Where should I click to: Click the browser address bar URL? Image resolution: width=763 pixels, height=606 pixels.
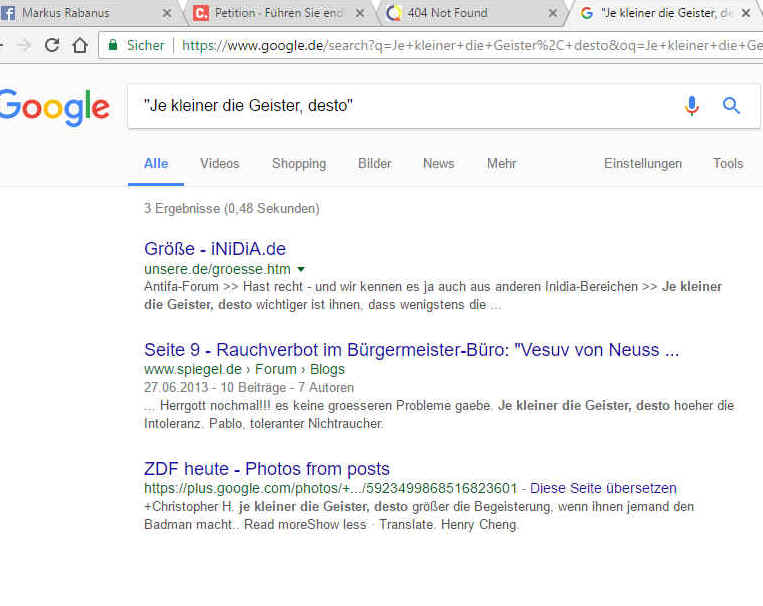tap(471, 45)
